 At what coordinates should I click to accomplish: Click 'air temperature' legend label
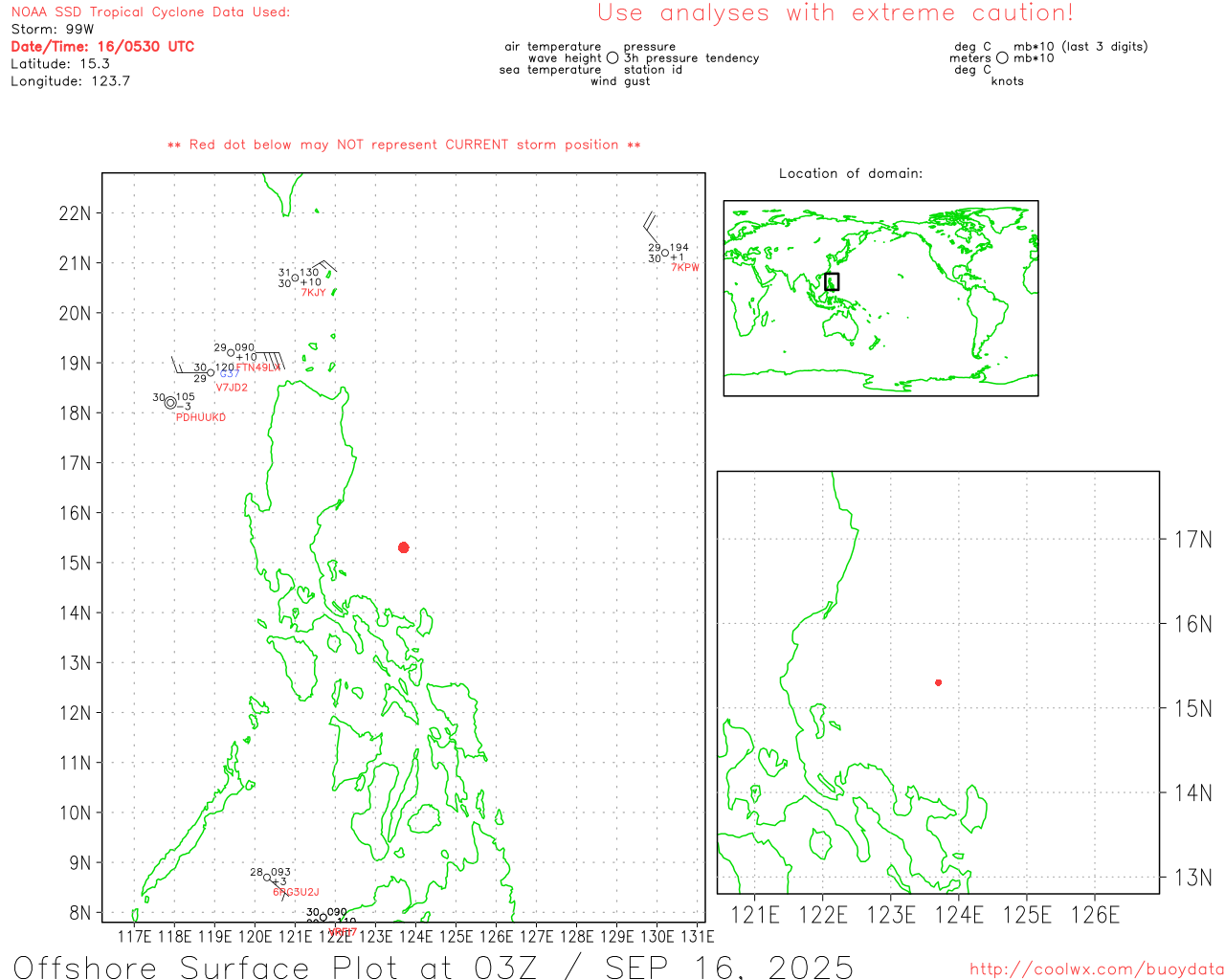[553, 47]
